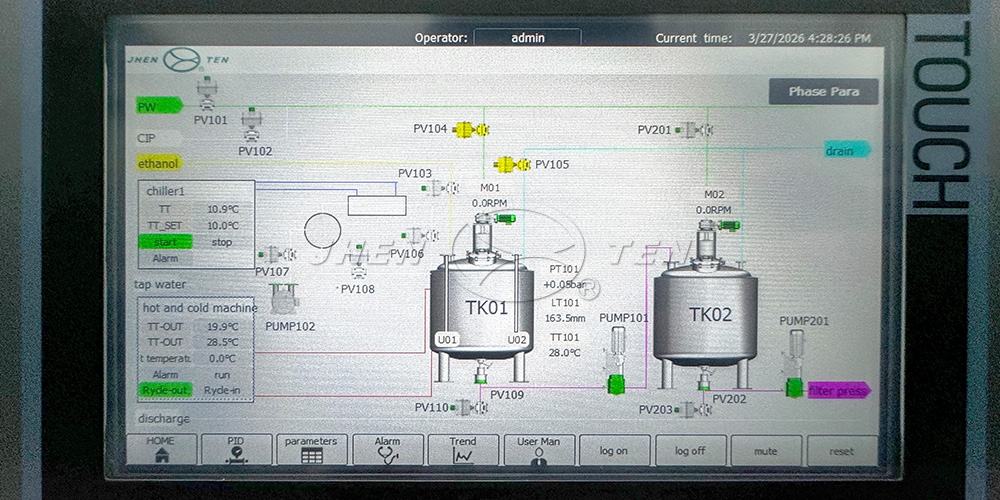Click the chiller1 TT_SET value field
Image resolution: width=1000 pixels, height=500 pixels.
222,225
